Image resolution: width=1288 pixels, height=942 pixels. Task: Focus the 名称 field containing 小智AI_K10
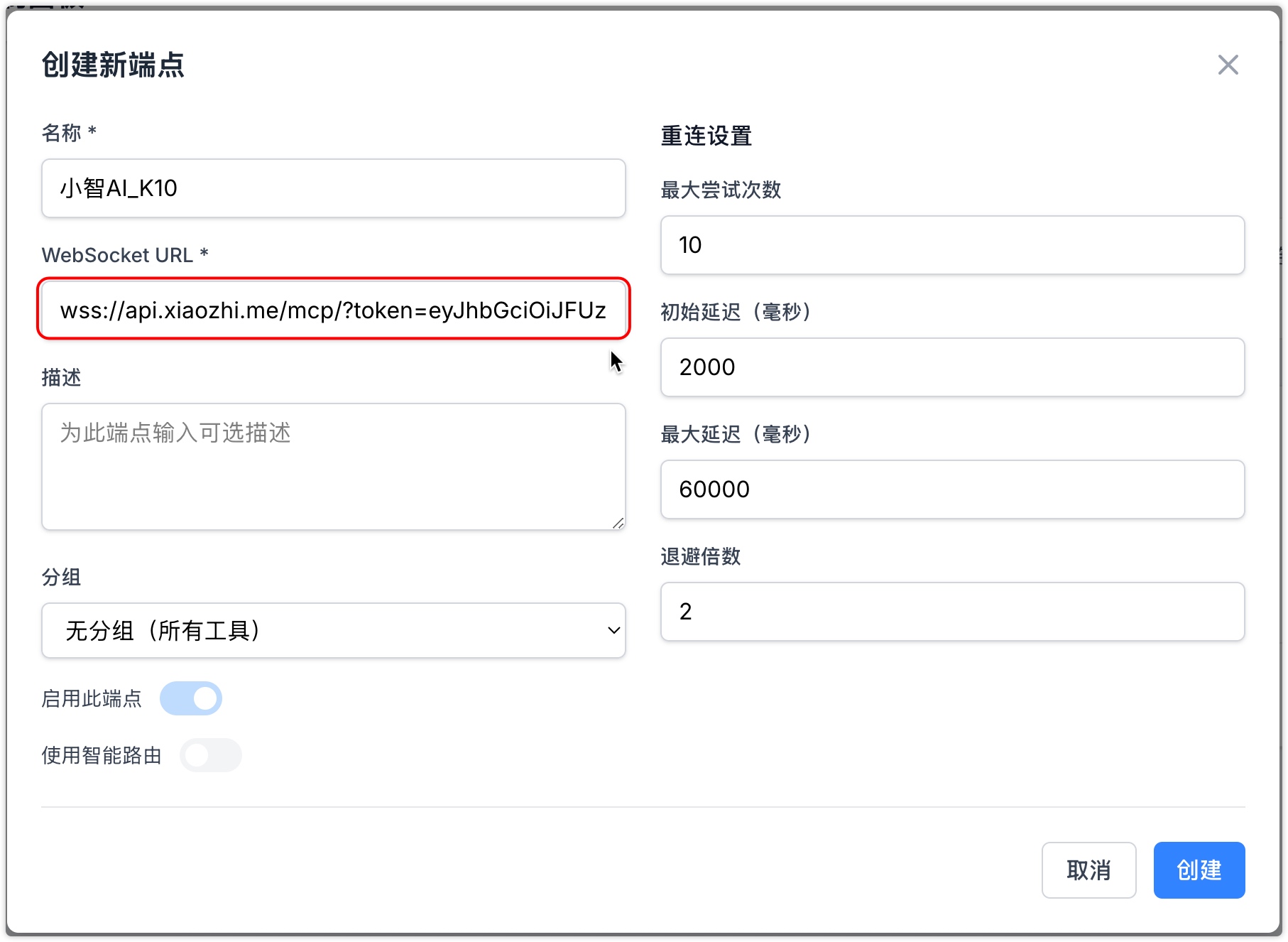[x=333, y=188]
